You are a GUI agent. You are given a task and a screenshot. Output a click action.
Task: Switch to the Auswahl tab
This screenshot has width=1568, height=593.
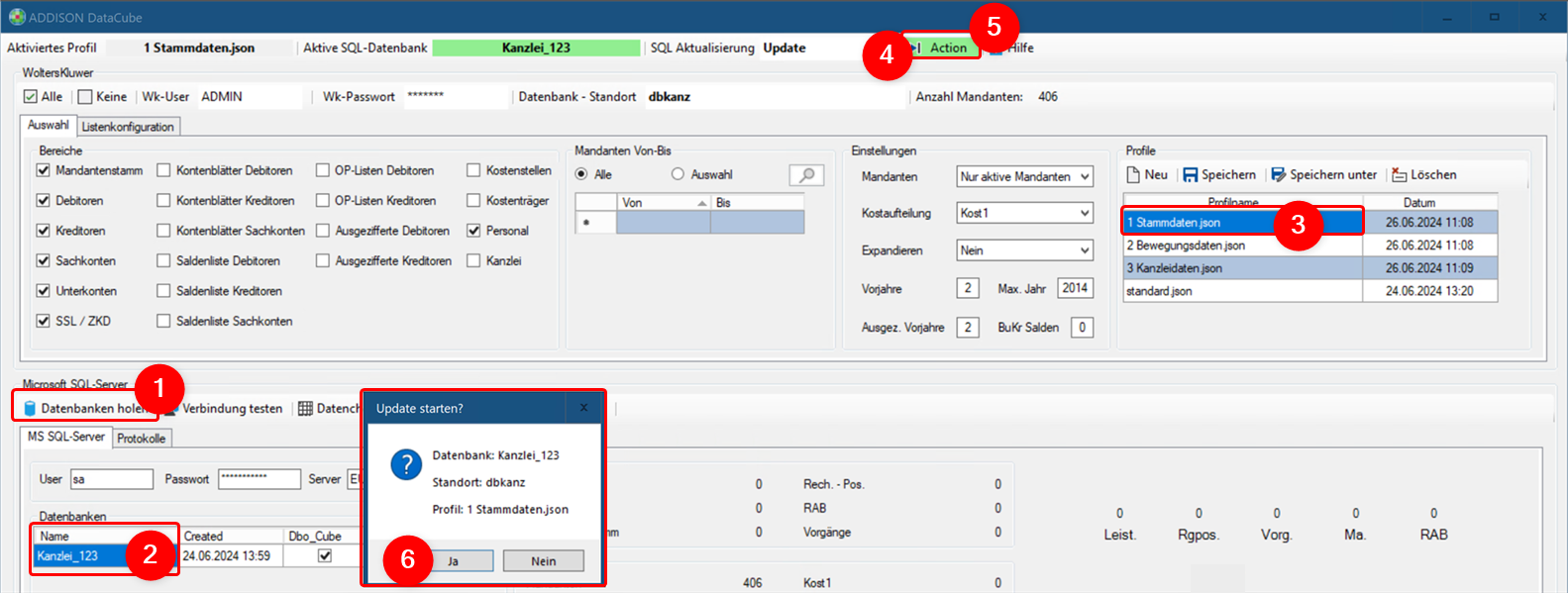48,125
